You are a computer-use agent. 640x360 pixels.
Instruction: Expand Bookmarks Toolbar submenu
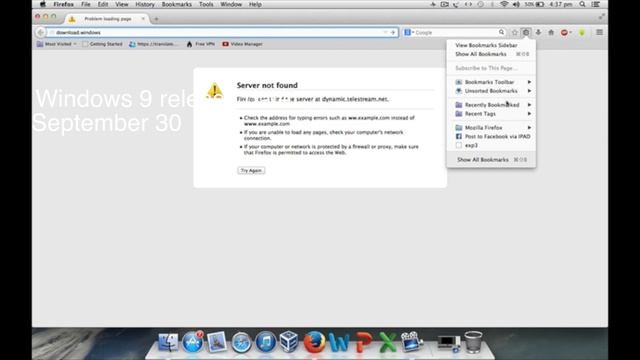[491, 82]
